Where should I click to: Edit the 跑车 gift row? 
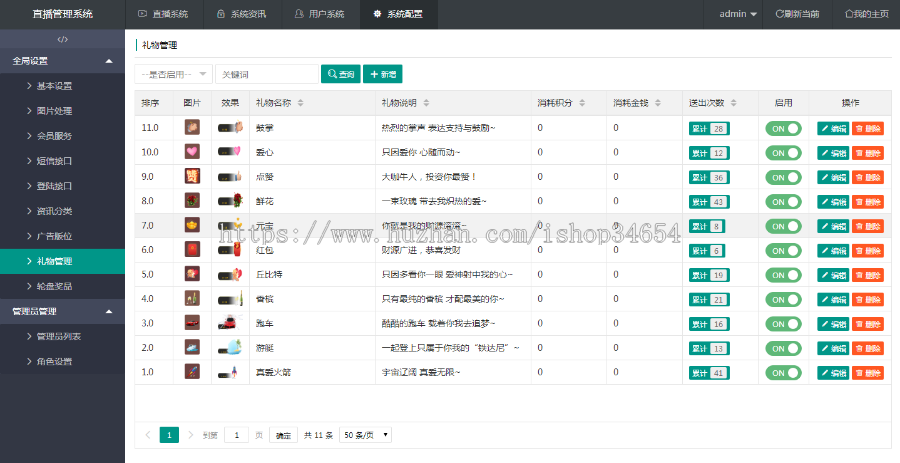click(x=833, y=324)
